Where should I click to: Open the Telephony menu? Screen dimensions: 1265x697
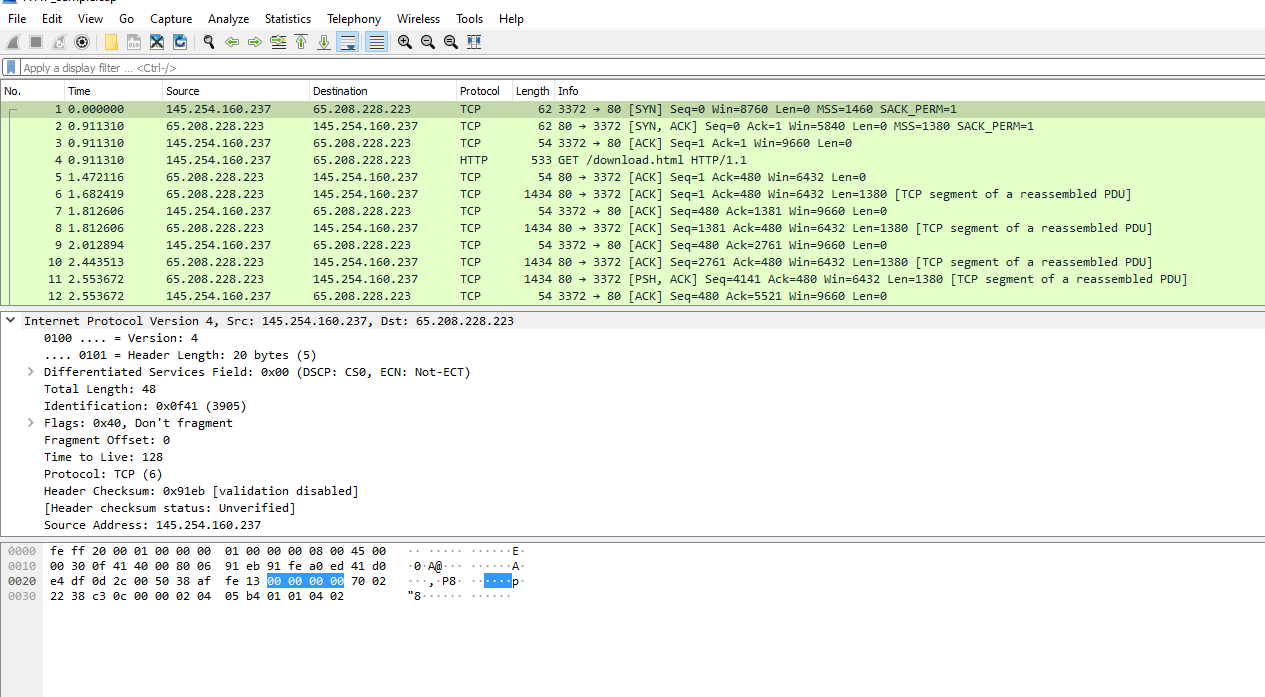354,19
